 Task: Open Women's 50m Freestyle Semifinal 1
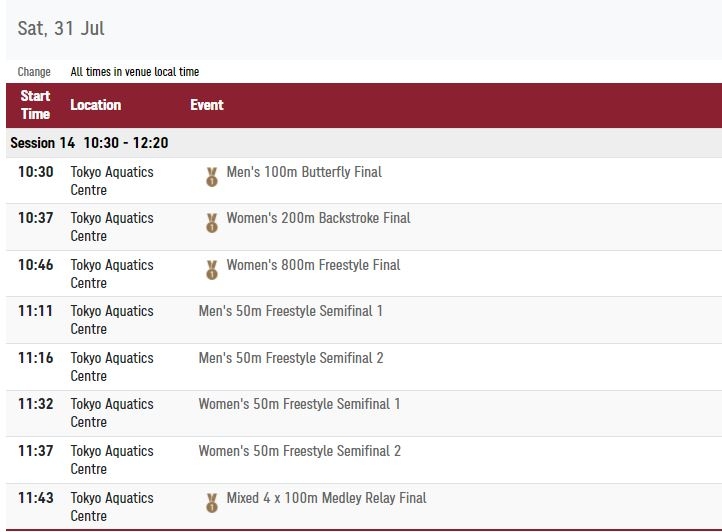tap(299, 404)
